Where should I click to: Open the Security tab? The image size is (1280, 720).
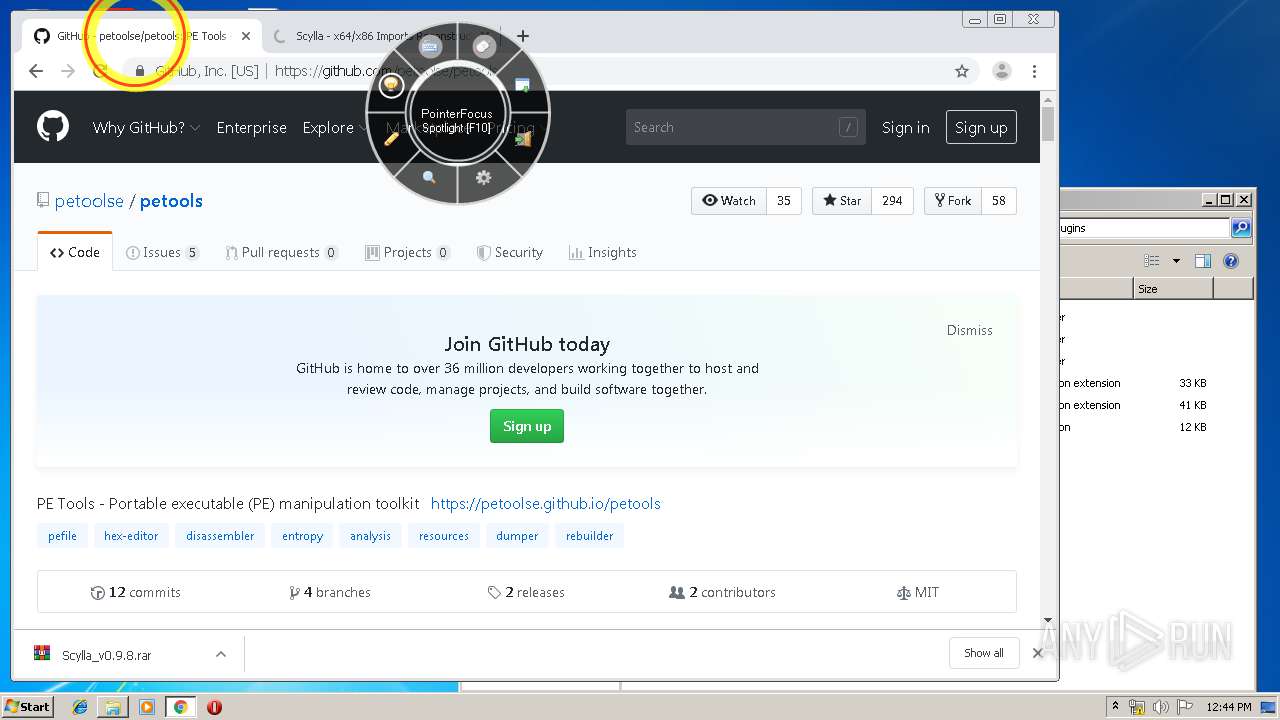click(510, 252)
